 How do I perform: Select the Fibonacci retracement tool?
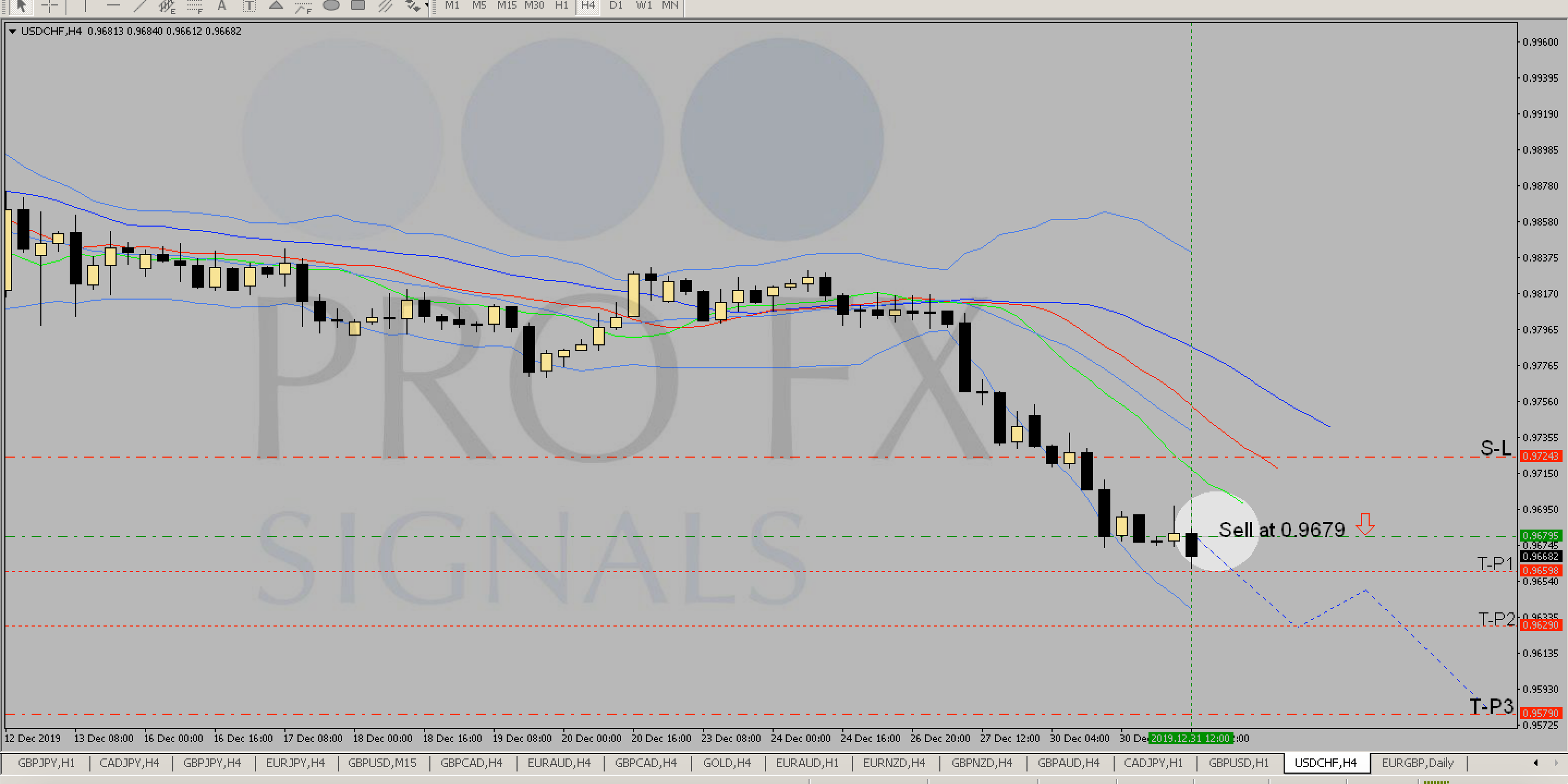pos(194,6)
